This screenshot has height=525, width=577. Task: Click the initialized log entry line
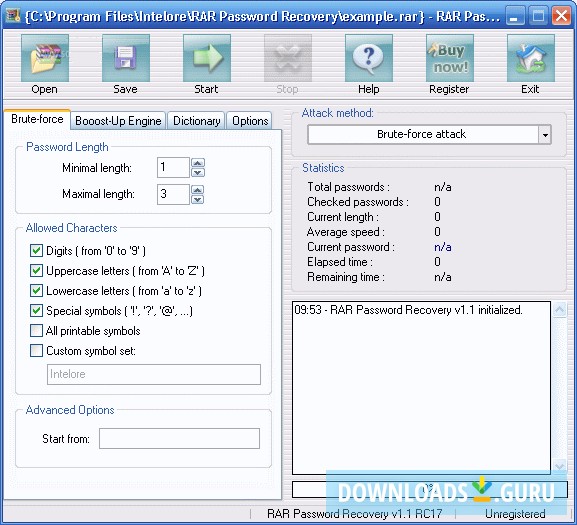pos(408,310)
